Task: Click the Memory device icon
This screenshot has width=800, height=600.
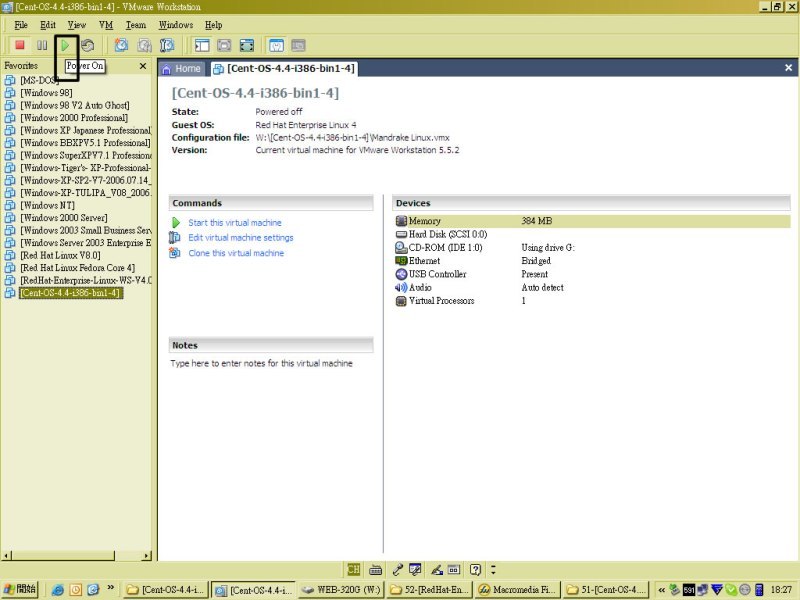Action: [x=402, y=221]
